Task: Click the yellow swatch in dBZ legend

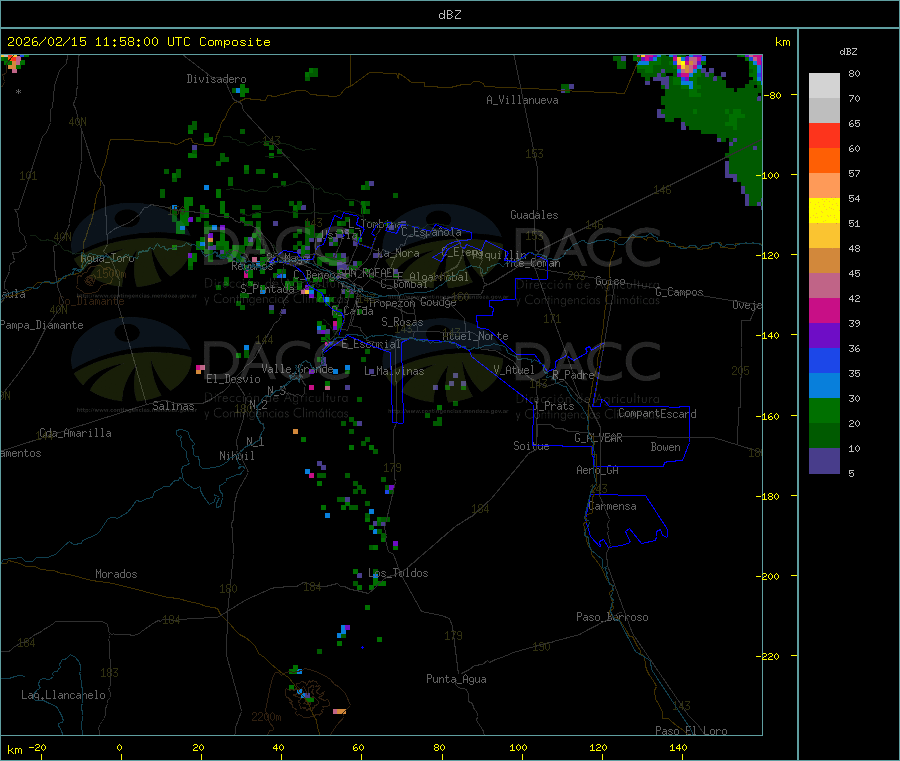Action: (824, 211)
